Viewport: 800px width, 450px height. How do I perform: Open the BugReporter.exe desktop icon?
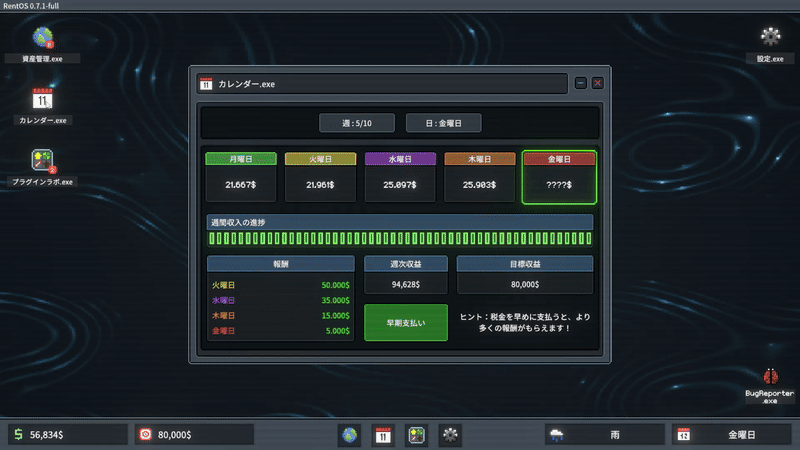tap(769, 380)
